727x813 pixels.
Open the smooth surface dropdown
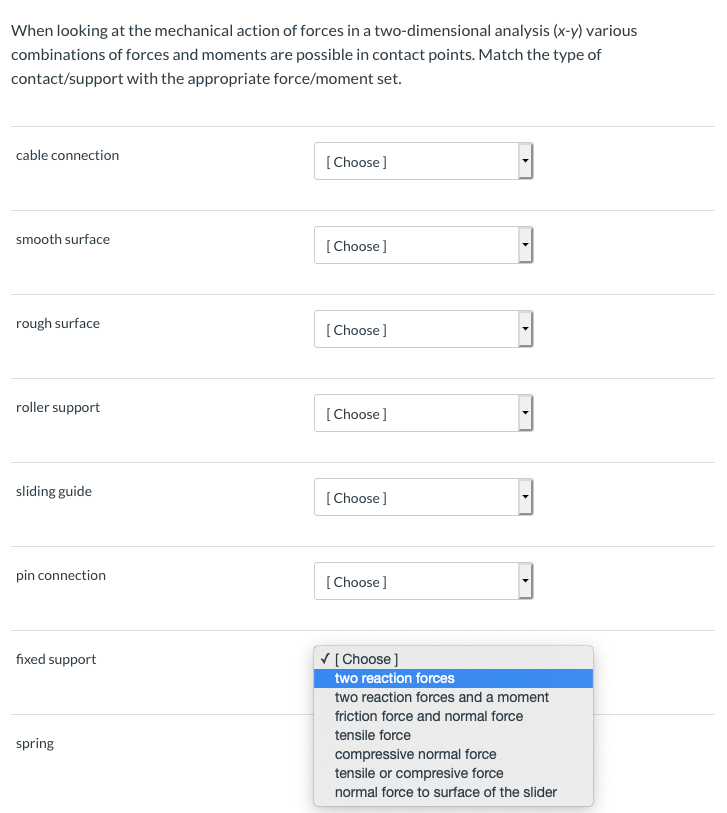(423, 245)
